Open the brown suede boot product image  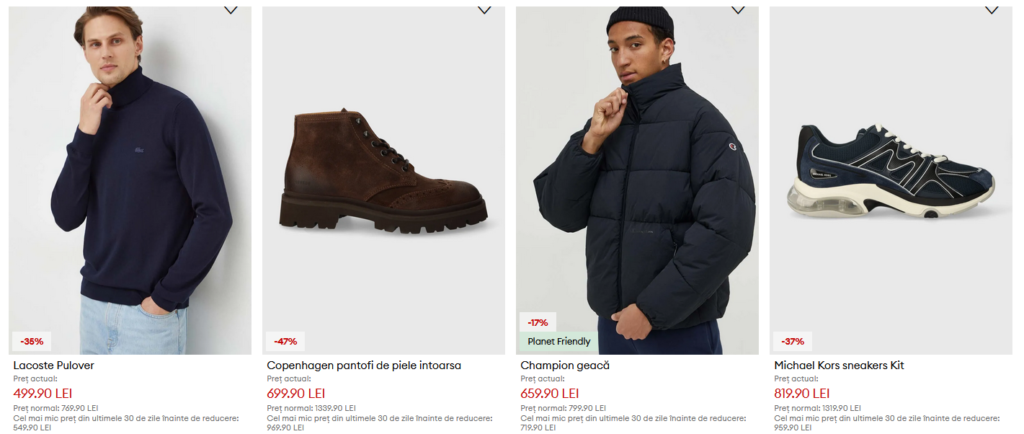pyautogui.click(x=384, y=180)
